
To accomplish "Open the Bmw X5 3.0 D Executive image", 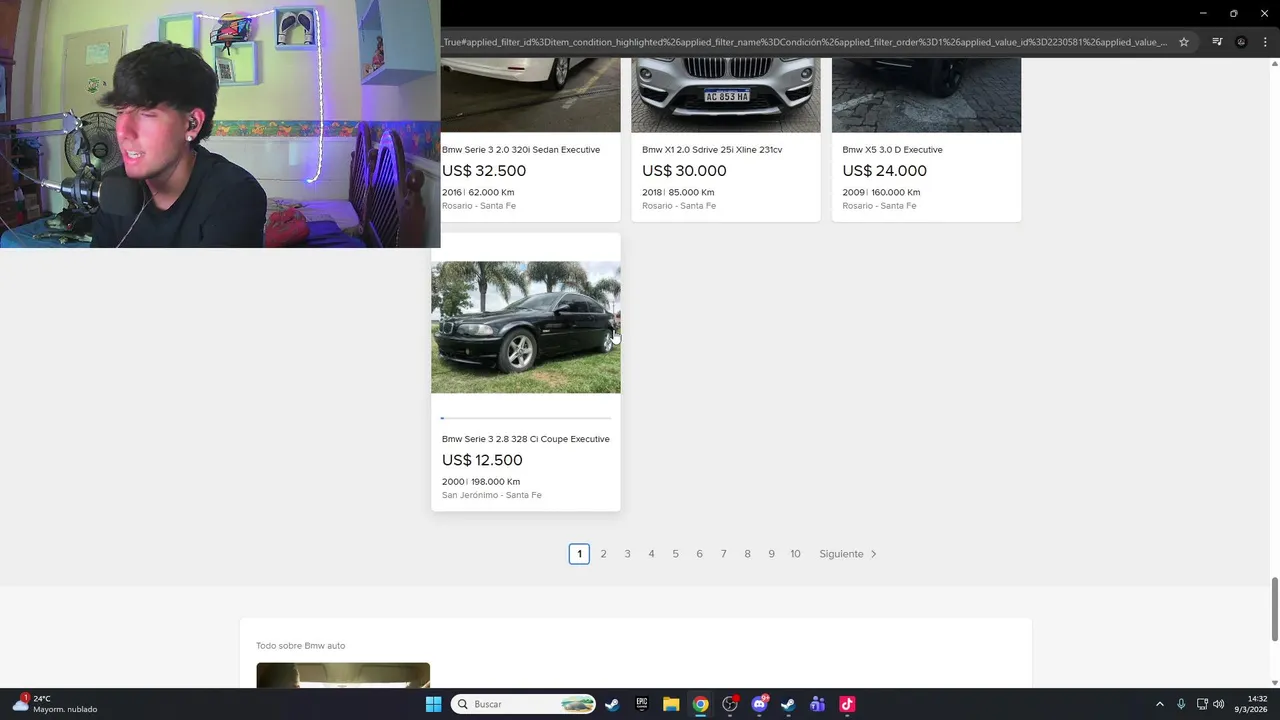I will click(x=926, y=95).
